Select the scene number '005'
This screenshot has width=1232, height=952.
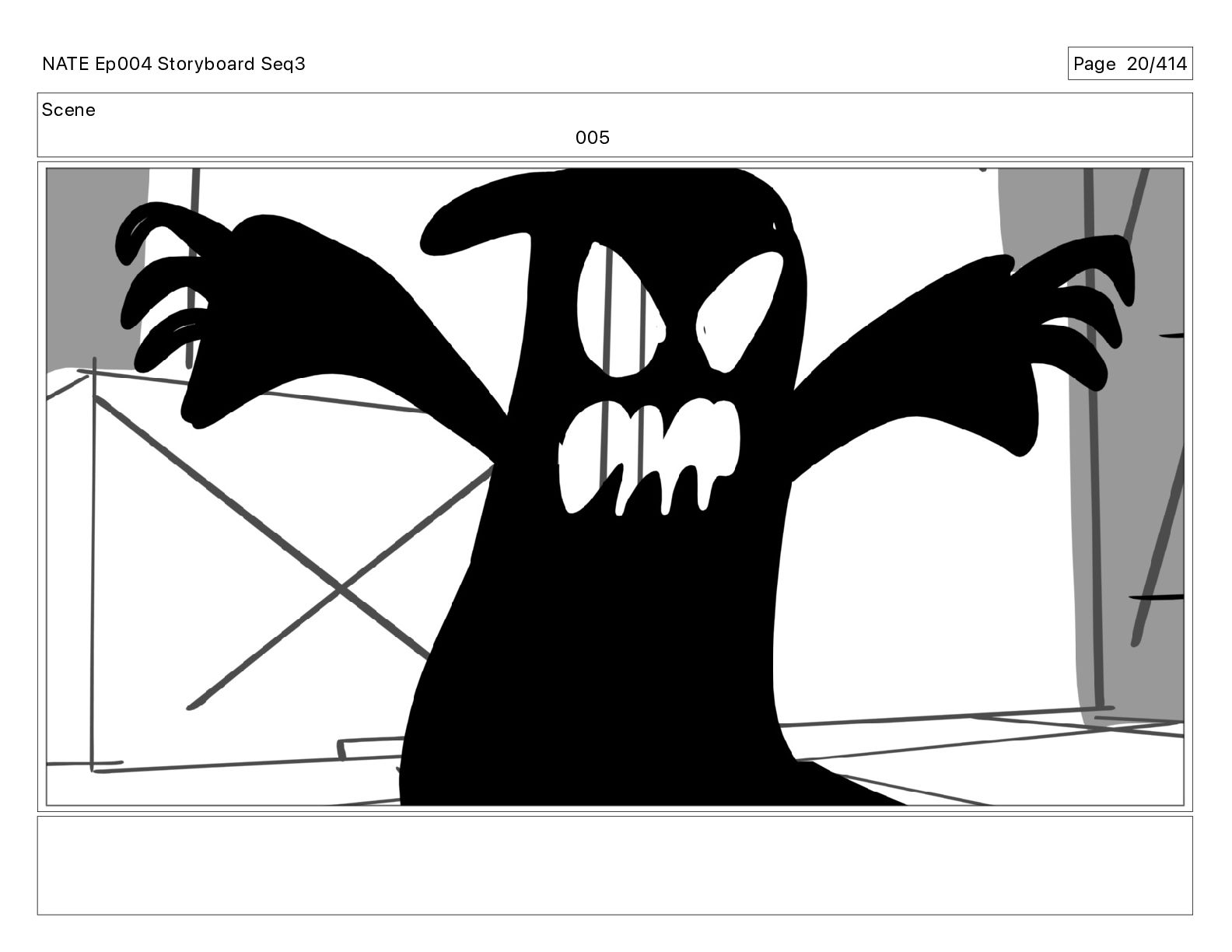click(593, 138)
